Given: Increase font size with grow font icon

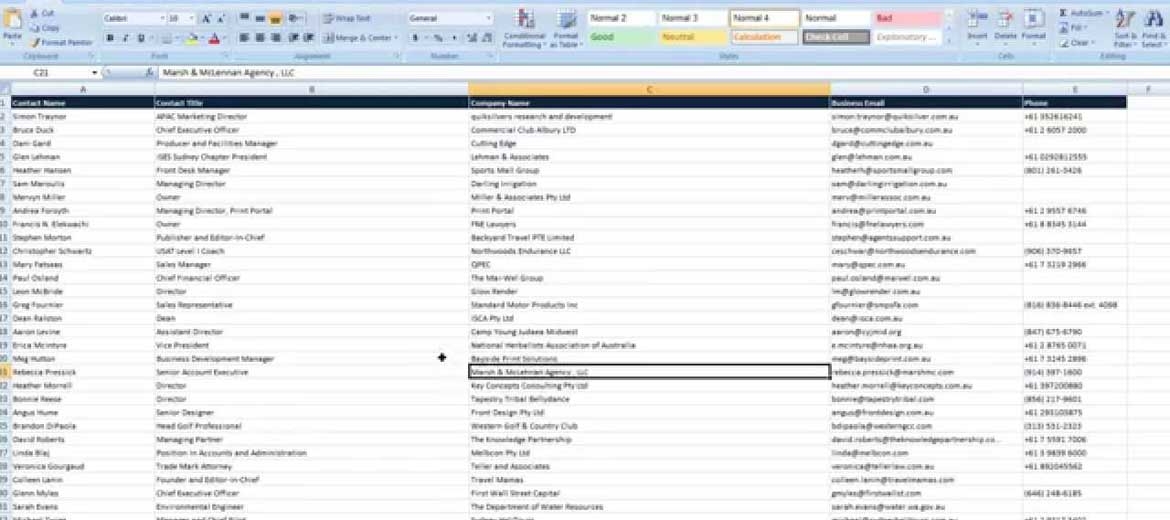Looking at the screenshot, I should pos(205,18).
